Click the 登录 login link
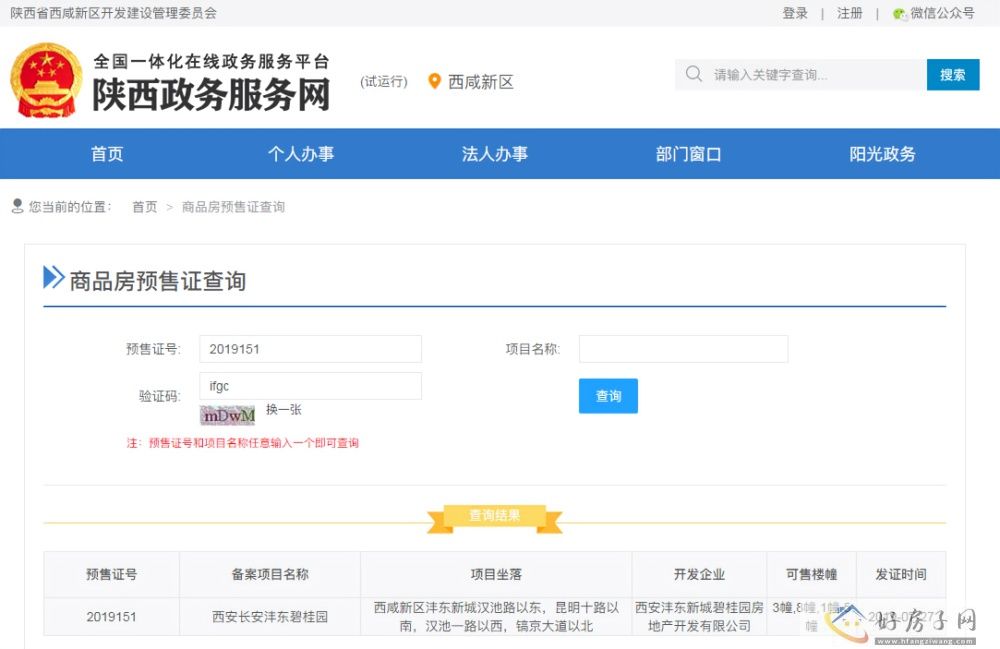 coord(795,13)
